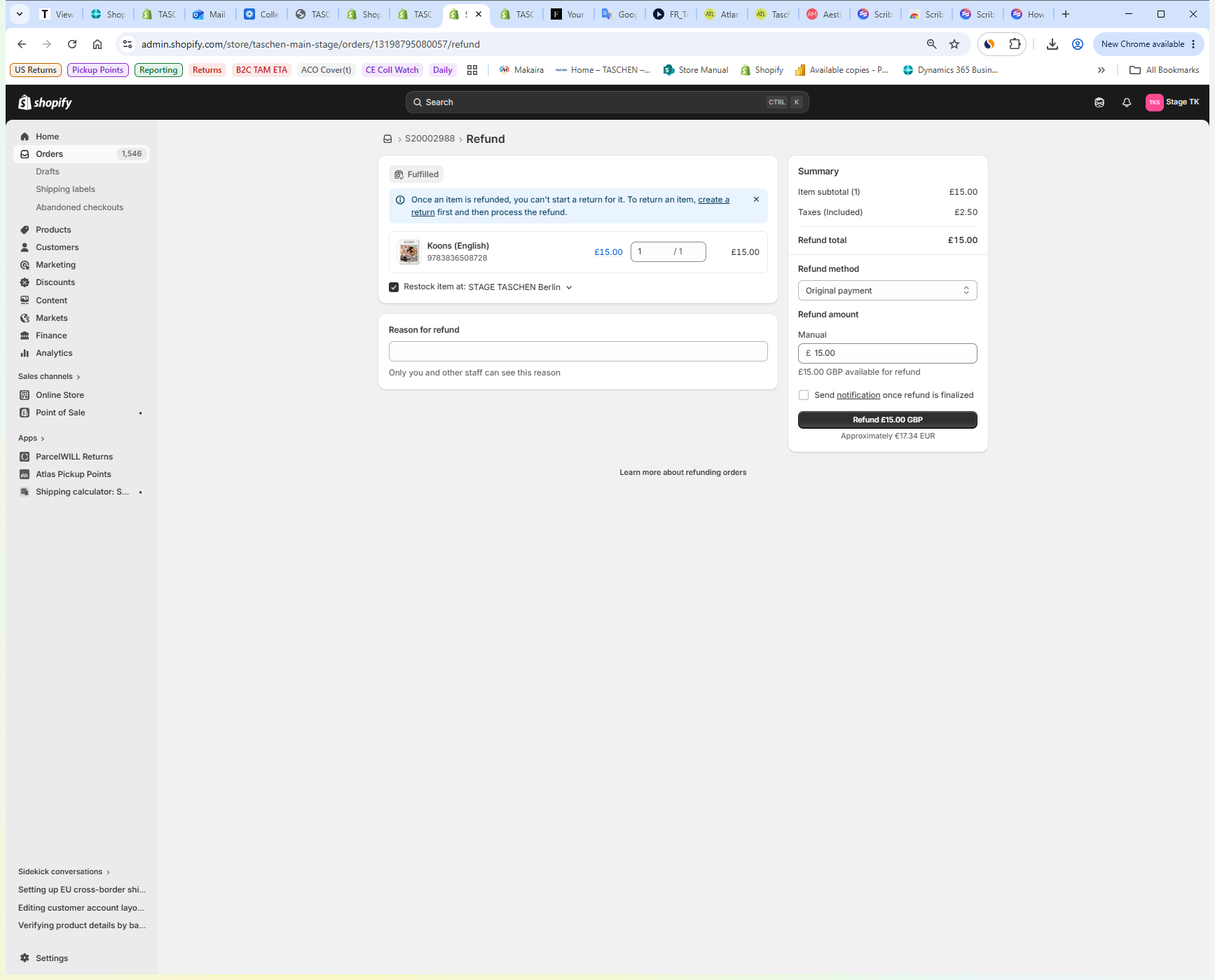Open the notifications bell

click(x=1127, y=102)
